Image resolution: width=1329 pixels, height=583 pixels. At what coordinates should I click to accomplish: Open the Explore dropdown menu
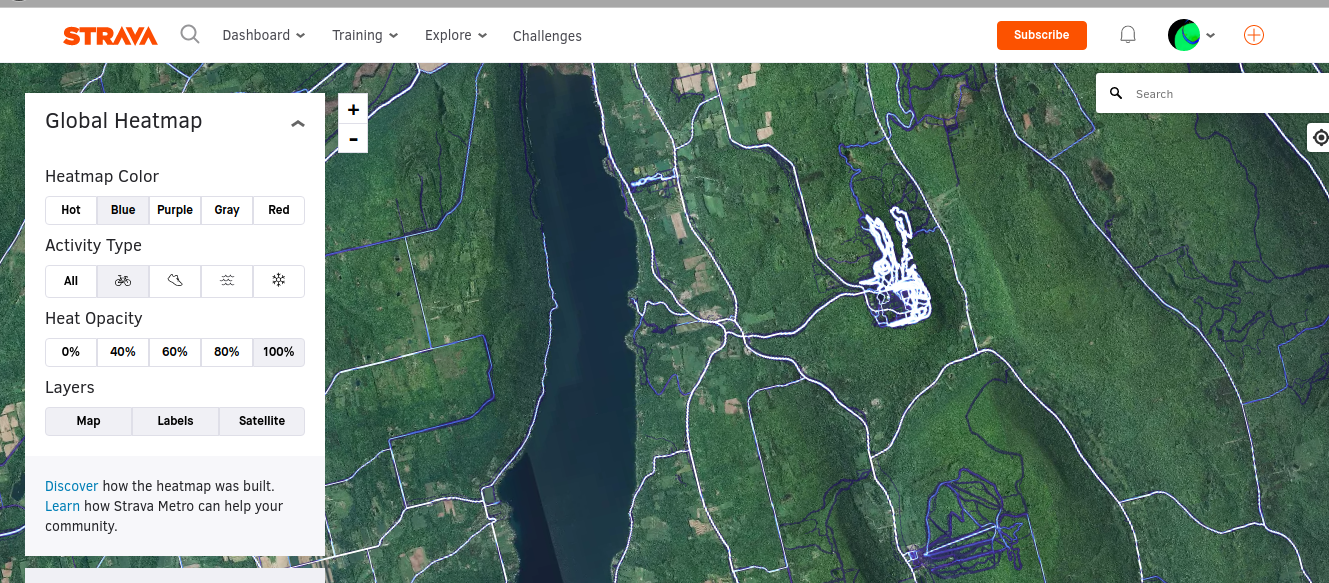(456, 35)
